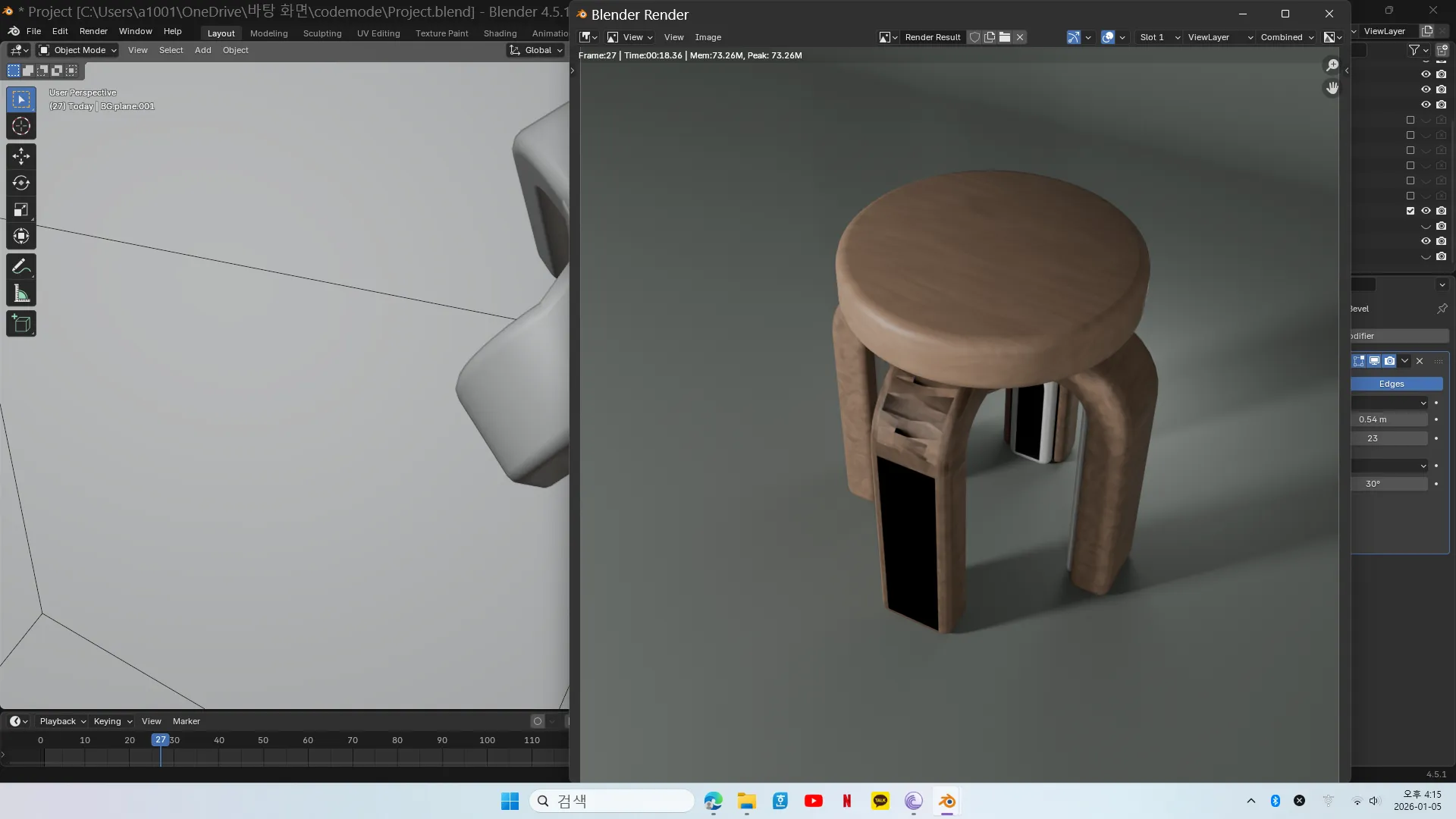Image resolution: width=1456 pixels, height=819 pixels.
Task: Toggle fake user shield for Render Result
Action: (x=974, y=37)
